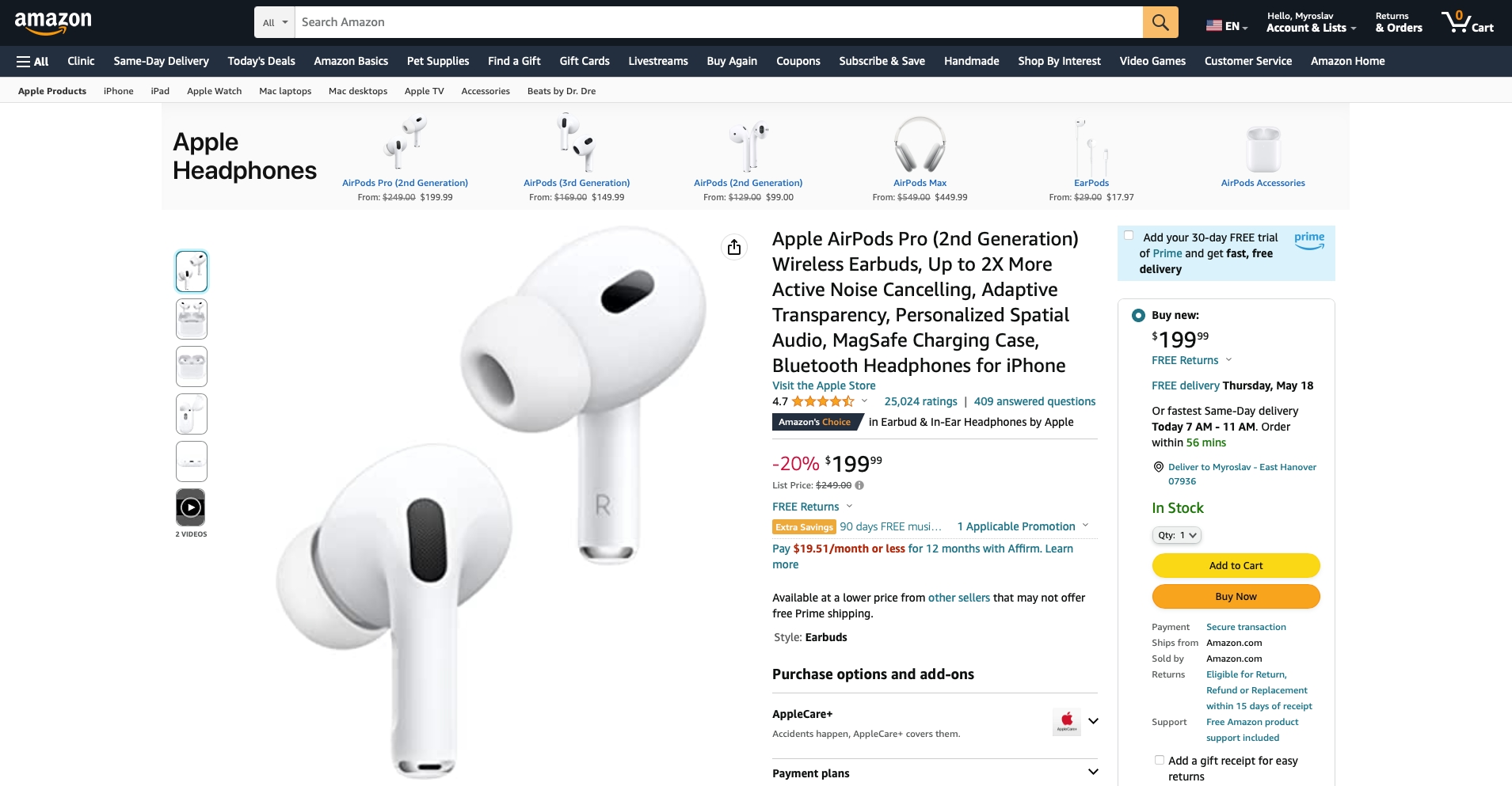
Task: Check the Prime 30-day free trial box
Action: [1129, 235]
